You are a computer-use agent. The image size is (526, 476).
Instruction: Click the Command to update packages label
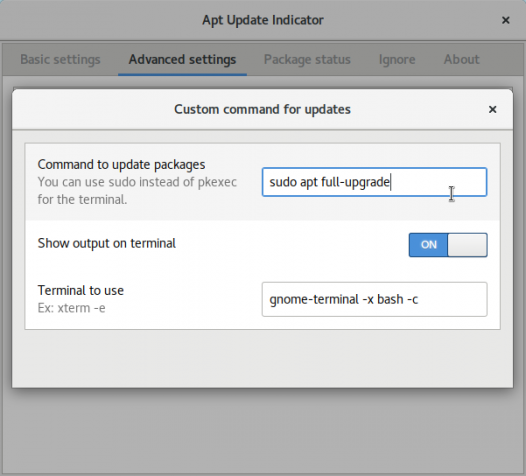pos(121,165)
